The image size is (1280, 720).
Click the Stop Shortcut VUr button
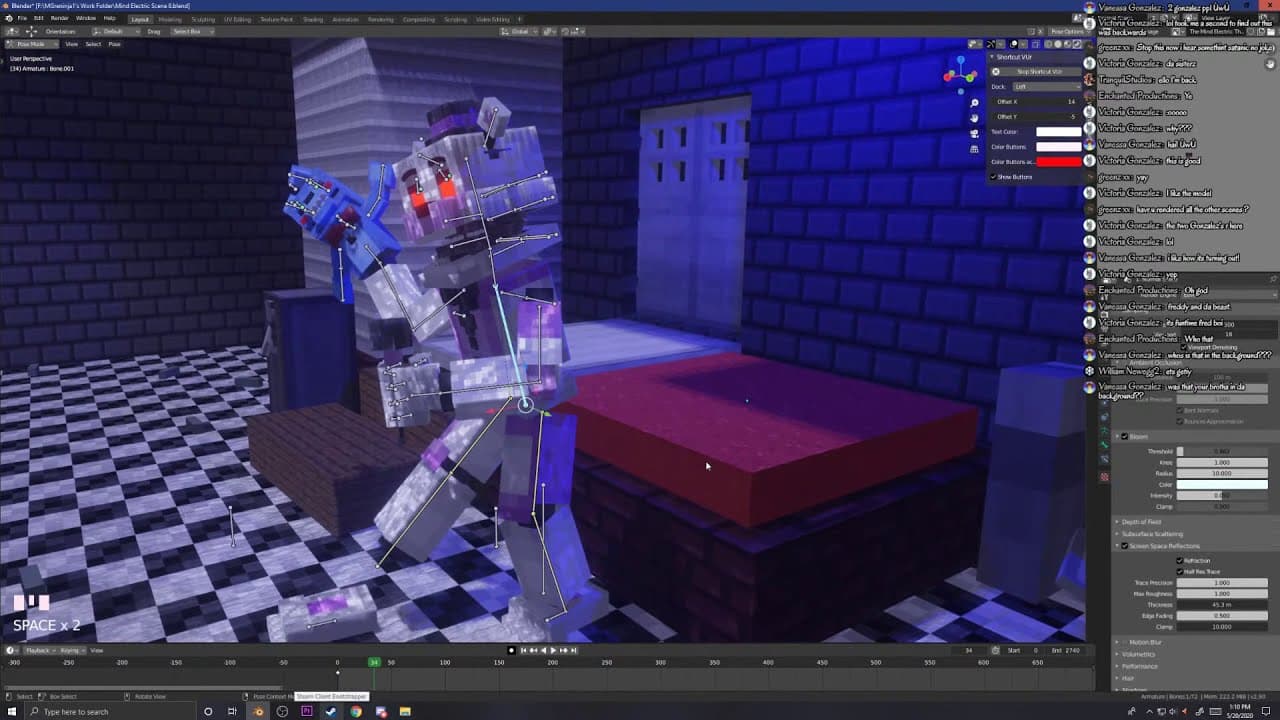(1035, 71)
